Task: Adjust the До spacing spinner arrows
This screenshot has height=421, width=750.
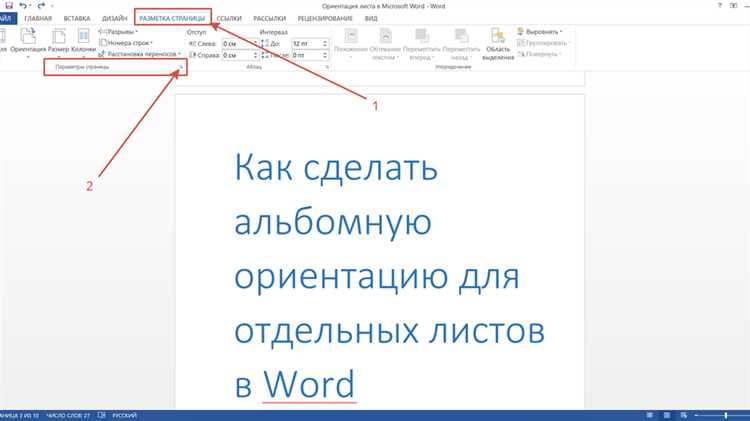Action: pyautogui.click(x=325, y=44)
